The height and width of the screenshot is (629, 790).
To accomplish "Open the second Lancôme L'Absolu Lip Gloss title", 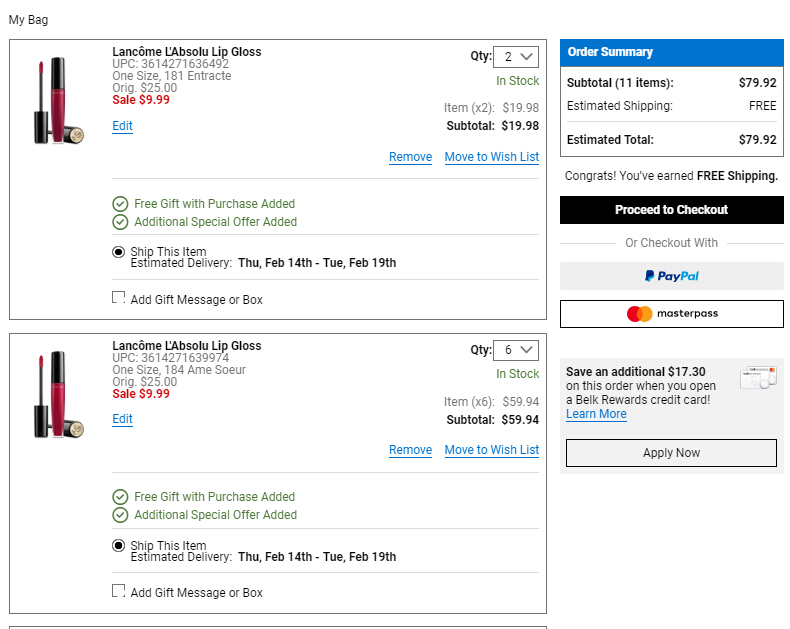I will pyautogui.click(x=186, y=346).
